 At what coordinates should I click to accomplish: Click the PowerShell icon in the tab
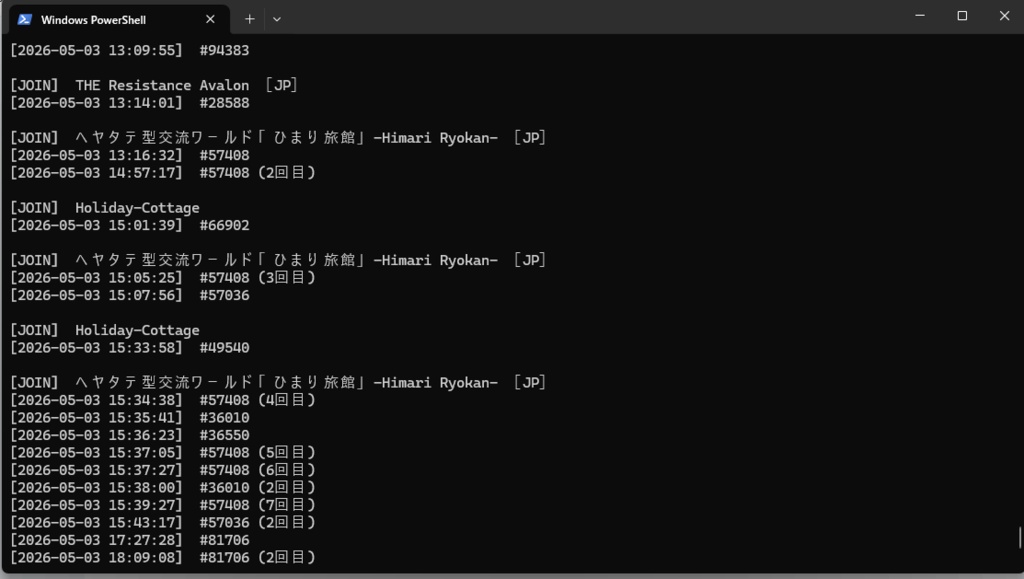[x=25, y=20]
